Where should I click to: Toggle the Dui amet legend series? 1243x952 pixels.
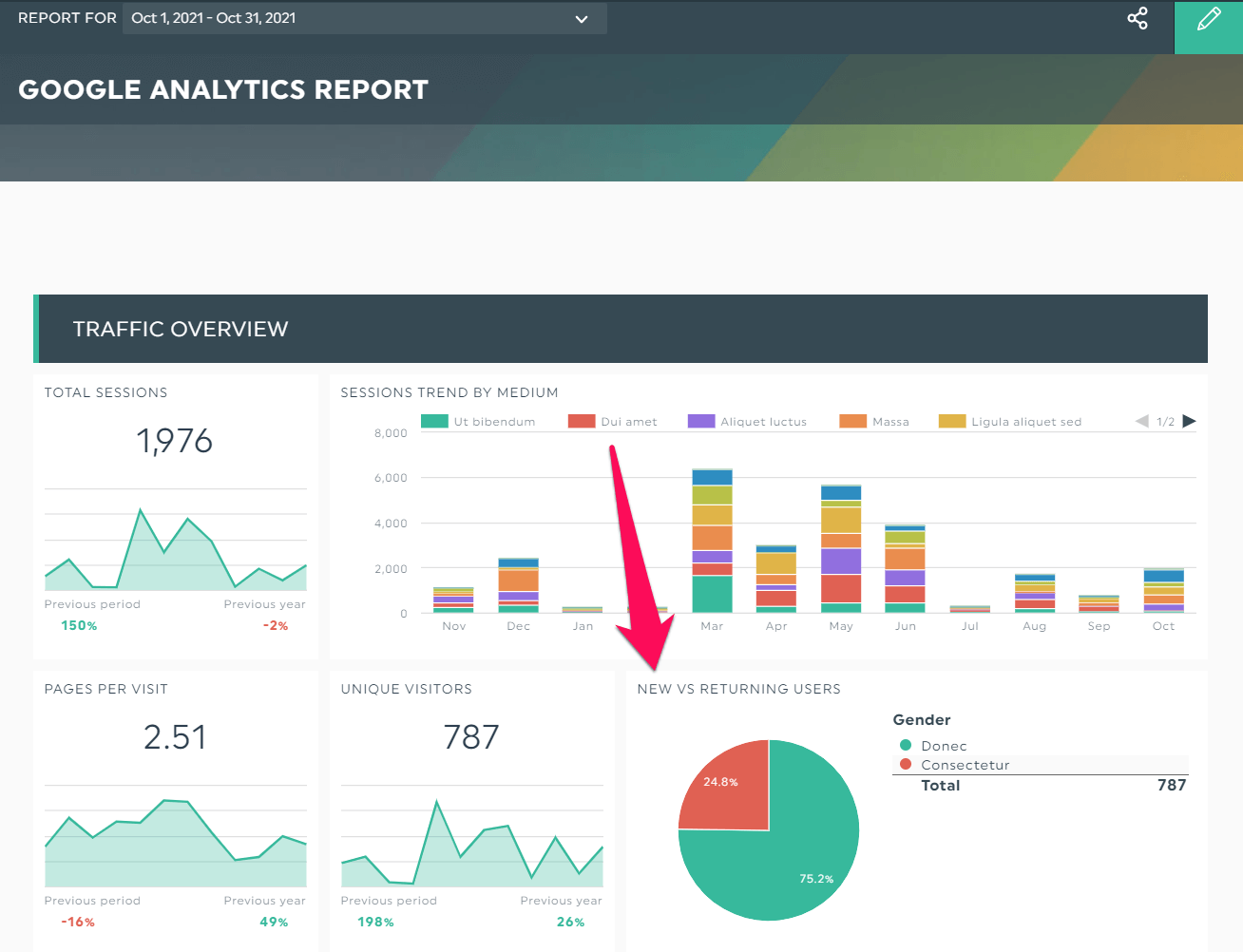coord(613,422)
